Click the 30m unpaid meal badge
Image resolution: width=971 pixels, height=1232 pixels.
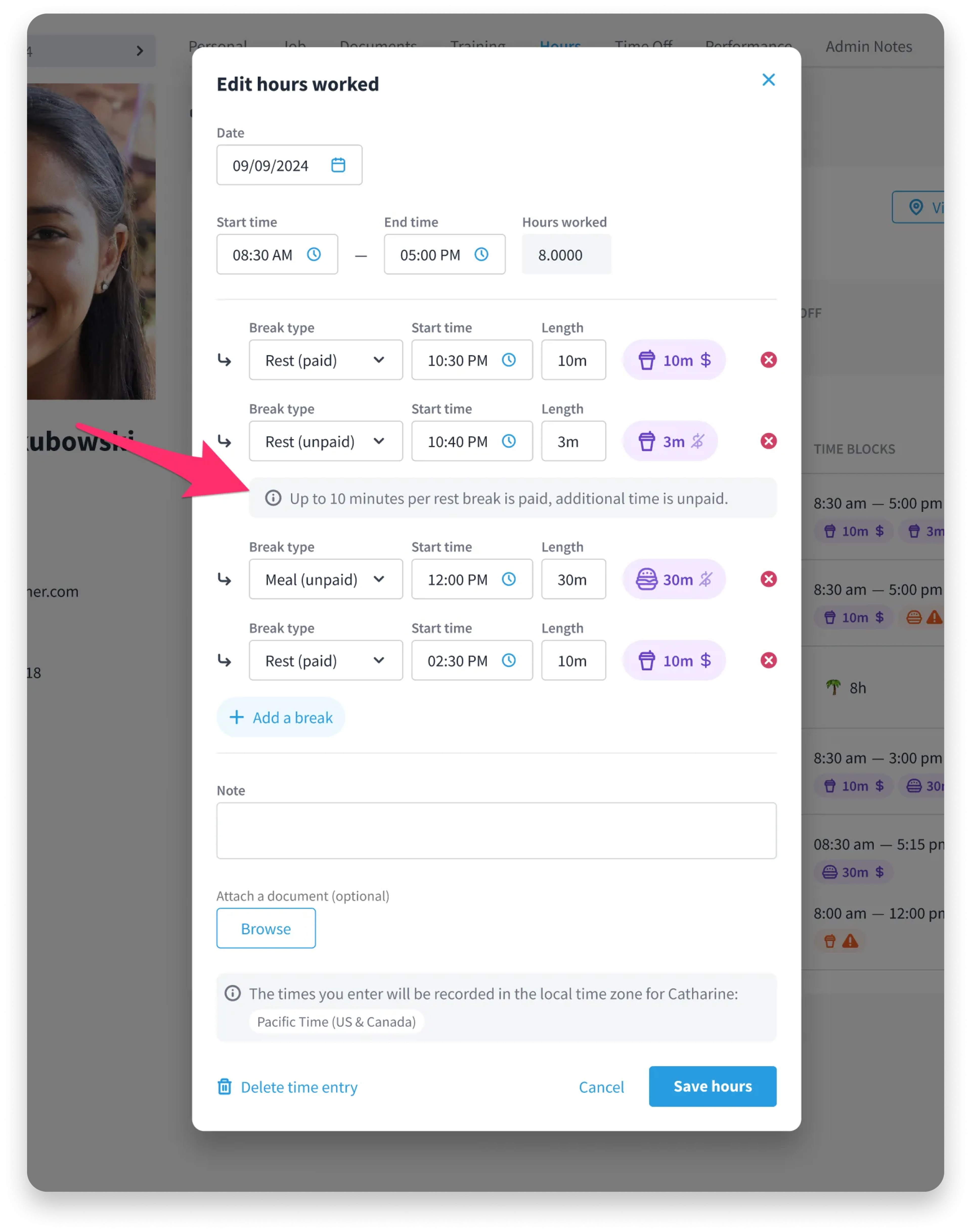674,579
